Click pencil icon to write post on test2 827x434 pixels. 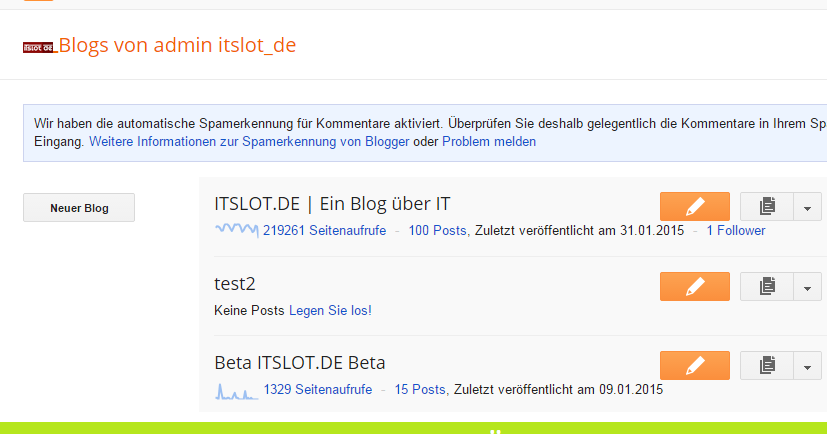695,286
